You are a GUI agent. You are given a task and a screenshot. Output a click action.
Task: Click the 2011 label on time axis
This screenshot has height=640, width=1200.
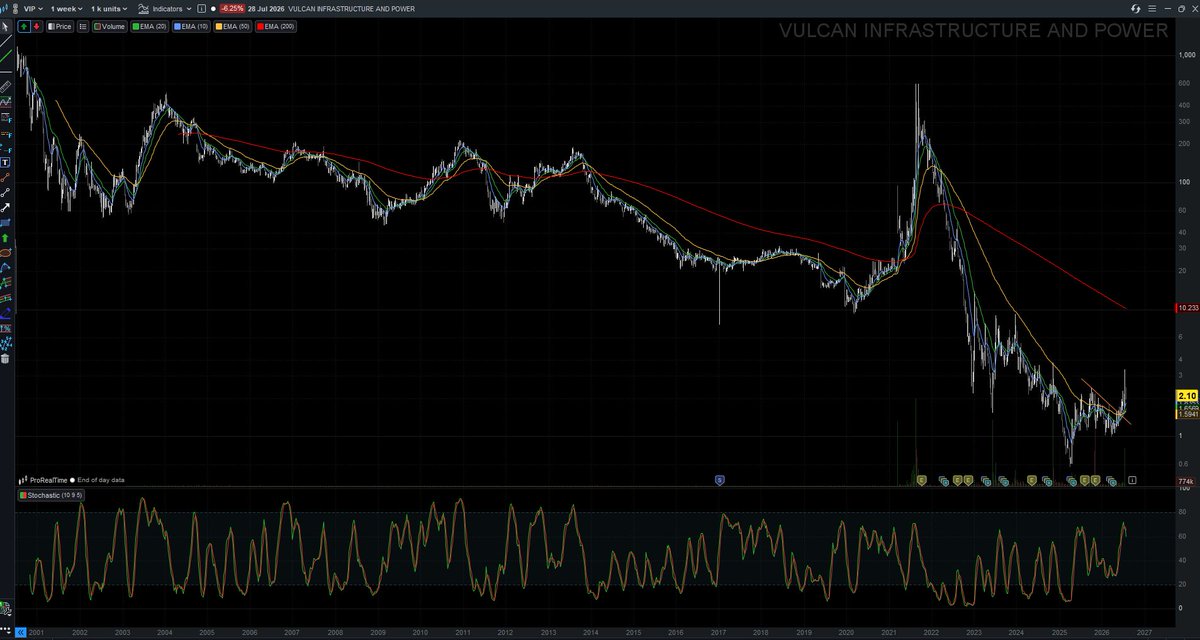tap(463, 632)
